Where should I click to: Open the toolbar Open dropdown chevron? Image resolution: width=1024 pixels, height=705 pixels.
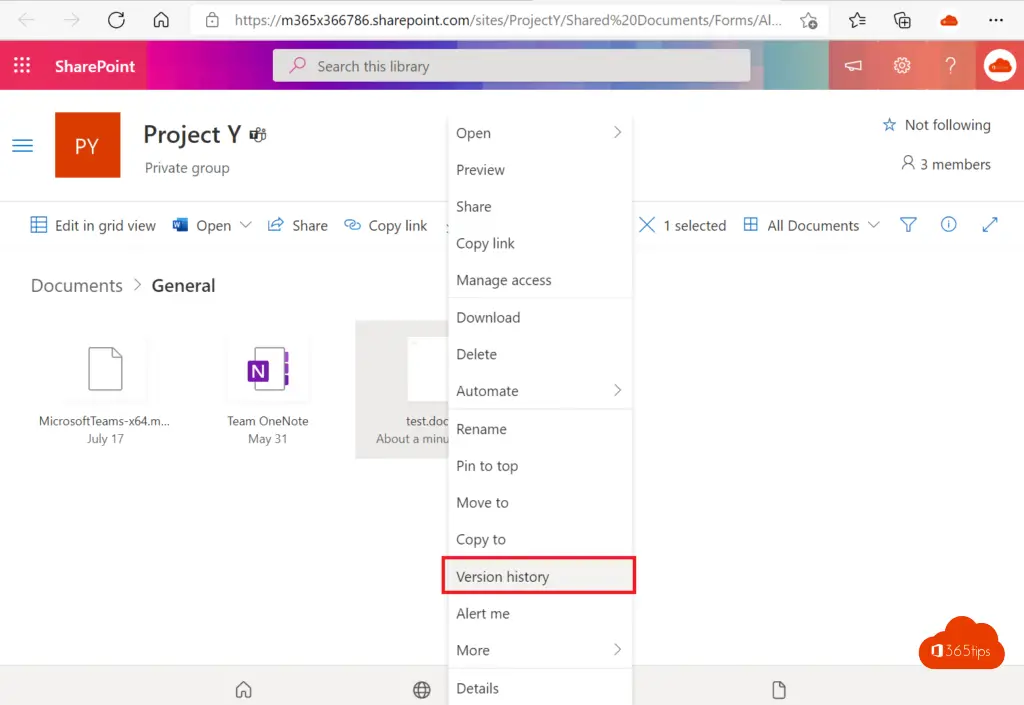[x=246, y=225]
